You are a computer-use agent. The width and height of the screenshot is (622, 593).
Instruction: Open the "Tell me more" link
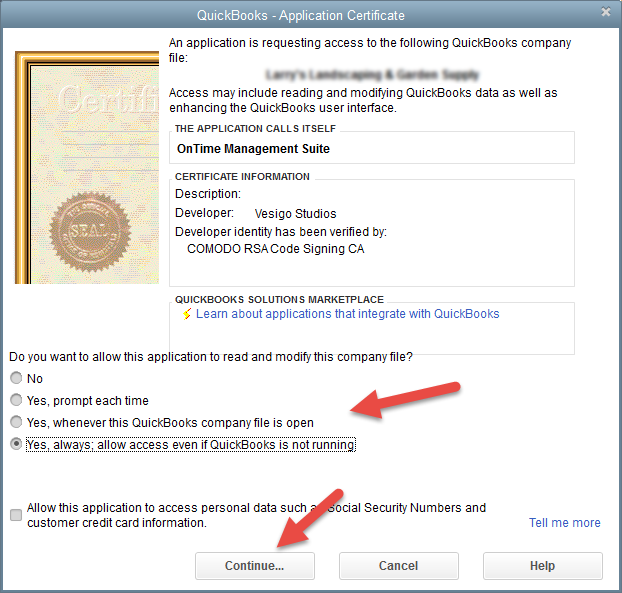pos(564,523)
